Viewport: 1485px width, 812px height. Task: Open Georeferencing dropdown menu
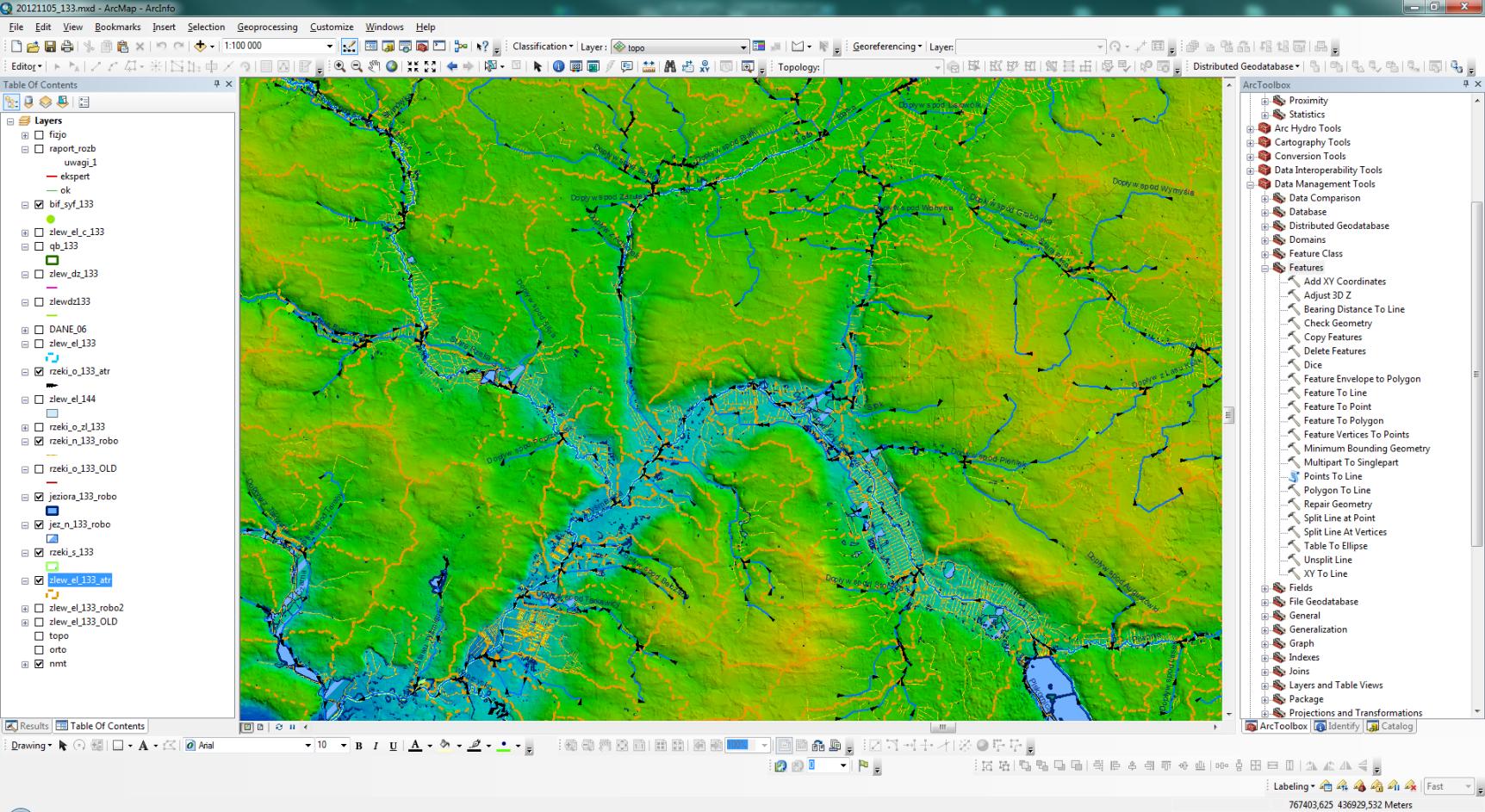click(887, 46)
